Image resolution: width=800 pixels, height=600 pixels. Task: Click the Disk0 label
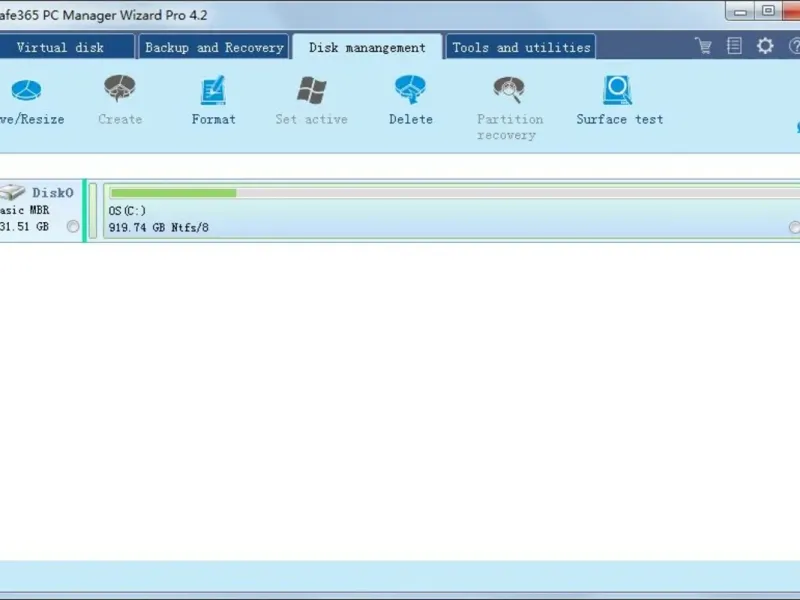pyautogui.click(x=53, y=193)
